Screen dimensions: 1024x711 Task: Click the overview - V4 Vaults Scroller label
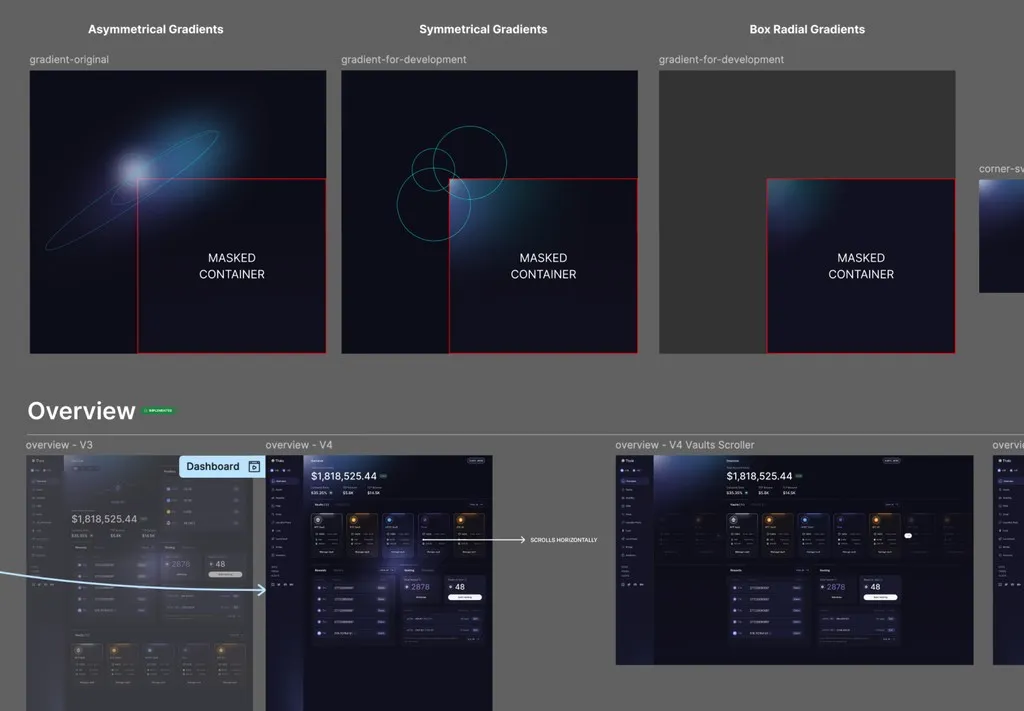click(x=684, y=445)
